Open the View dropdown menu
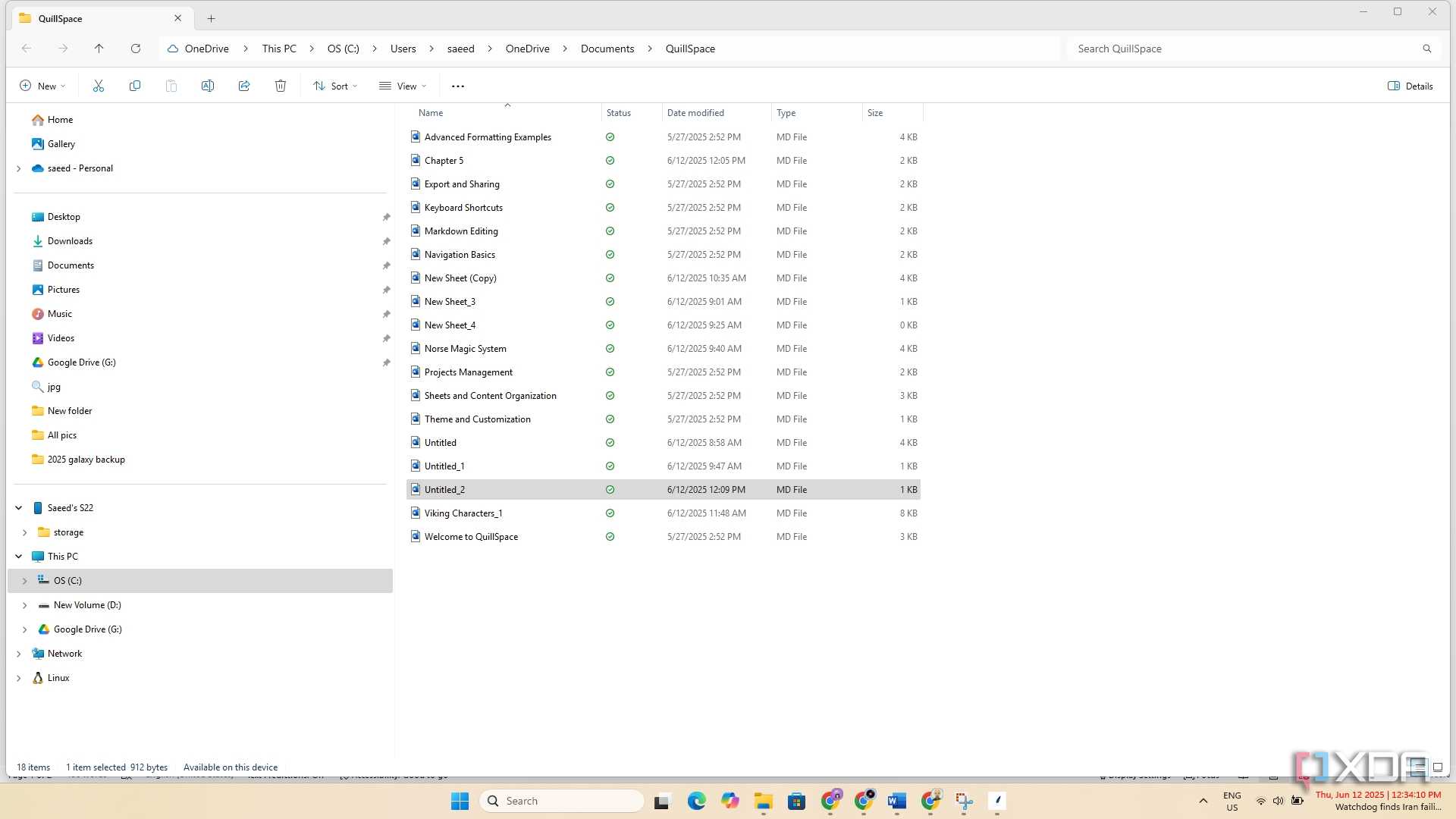The image size is (1456, 819). click(x=403, y=86)
